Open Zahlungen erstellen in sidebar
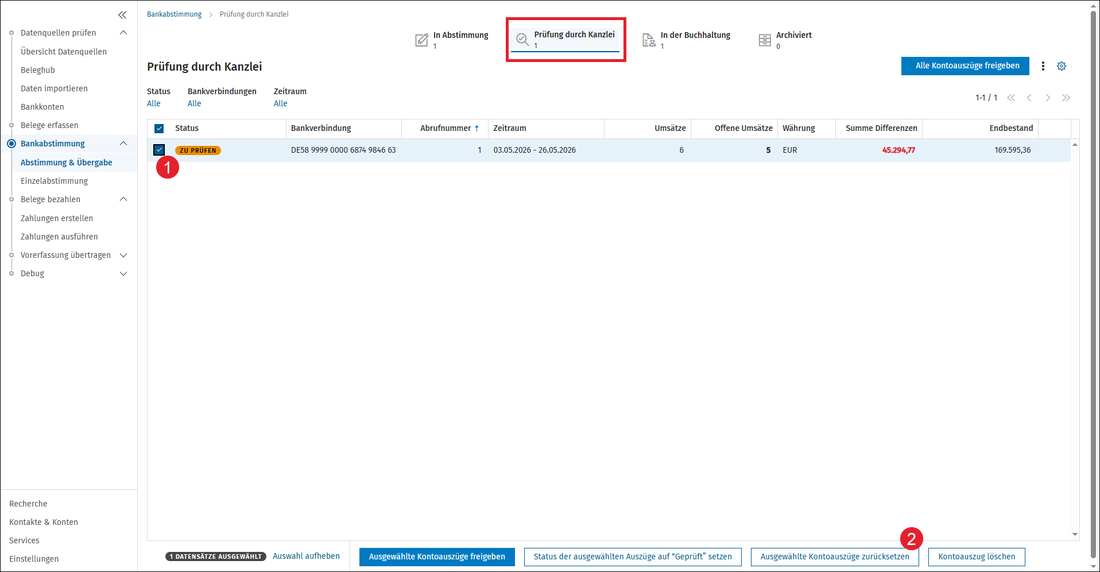This screenshot has height=572, width=1100. click(57, 218)
